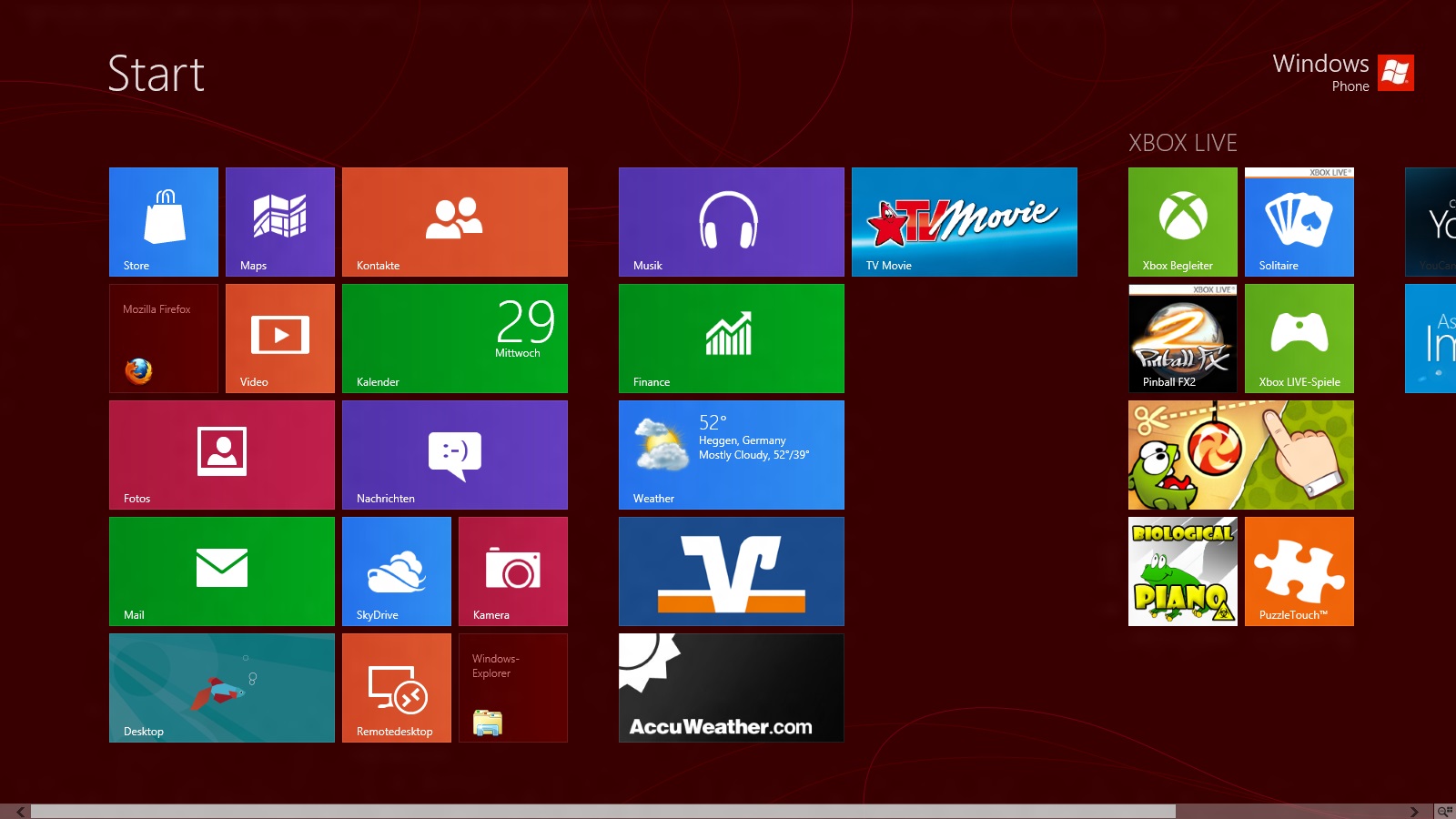The height and width of the screenshot is (819, 1456).
Task: Click the horizontal scrollbar thumb
Action: (x=603, y=812)
